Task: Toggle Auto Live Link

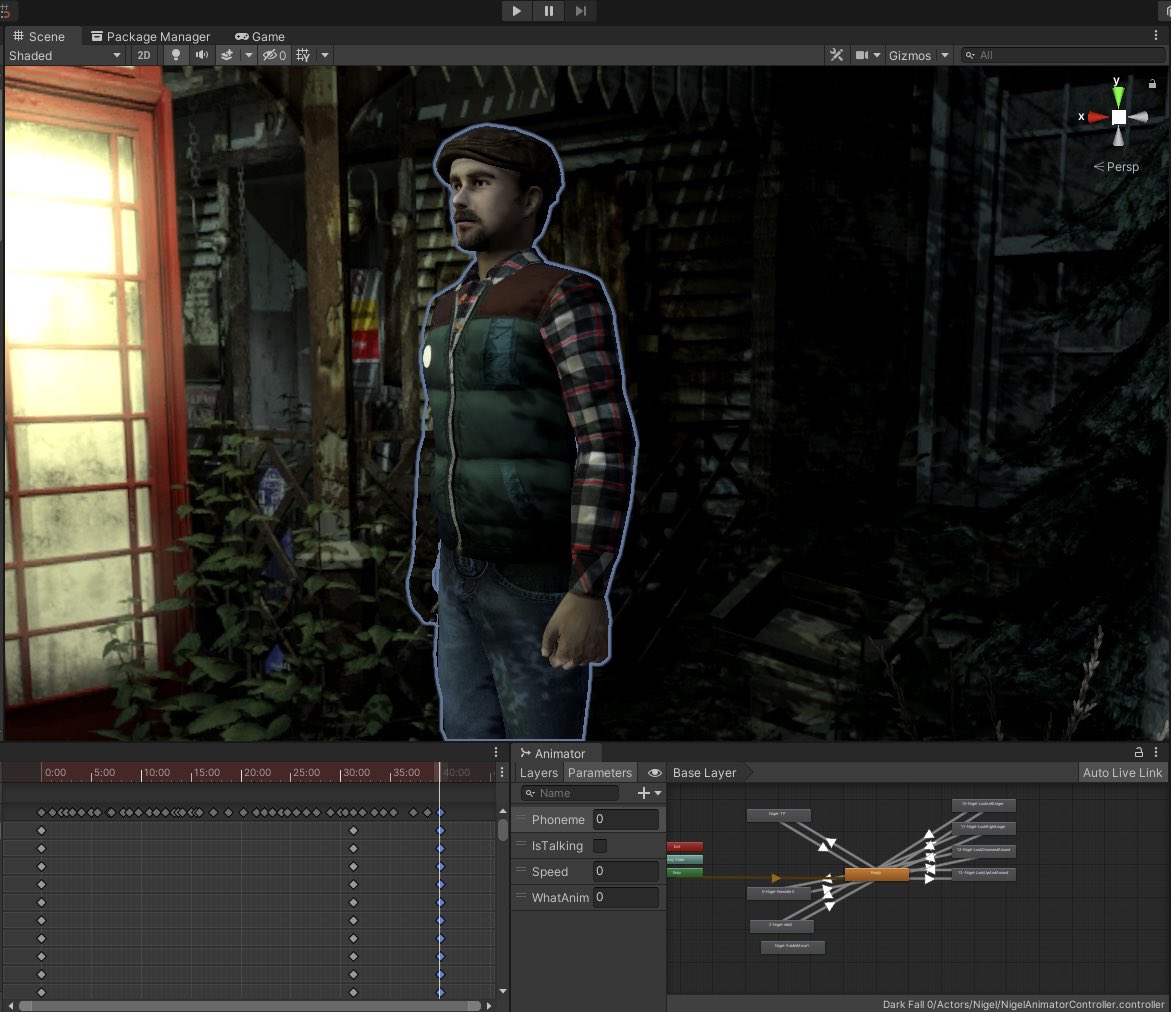Action: 1122,773
